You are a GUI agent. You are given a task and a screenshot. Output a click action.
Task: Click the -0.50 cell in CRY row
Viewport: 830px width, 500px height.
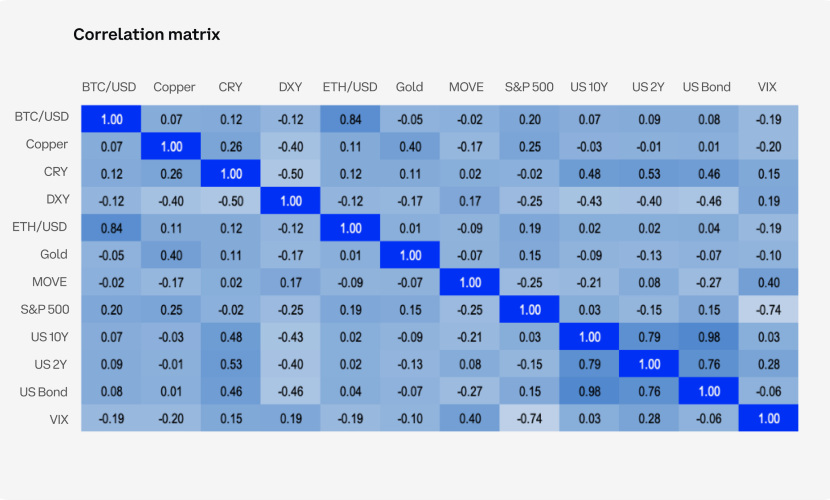[290, 173]
